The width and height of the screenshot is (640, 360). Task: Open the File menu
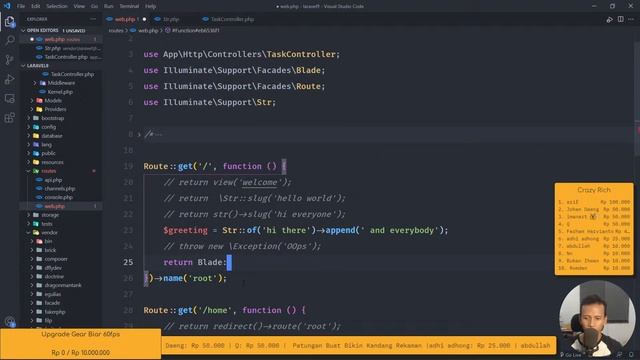point(21,6)
